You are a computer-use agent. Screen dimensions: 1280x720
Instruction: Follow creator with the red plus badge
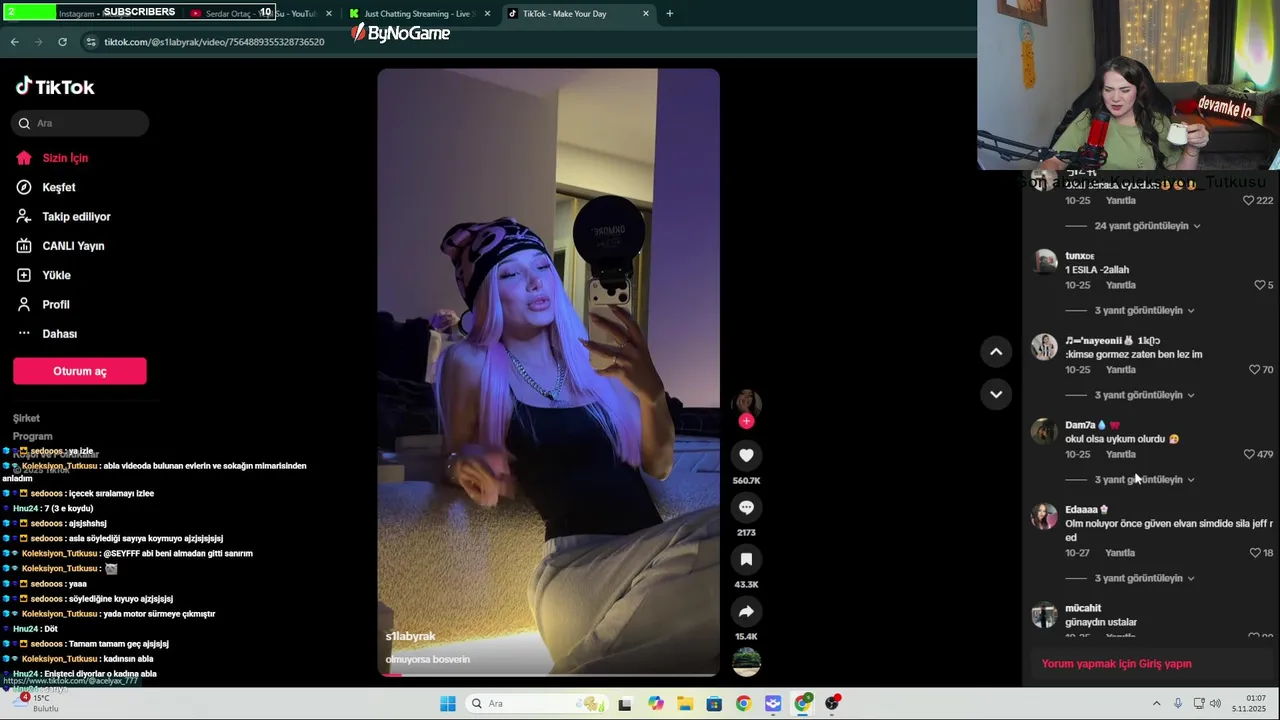[x=746, y=421]
